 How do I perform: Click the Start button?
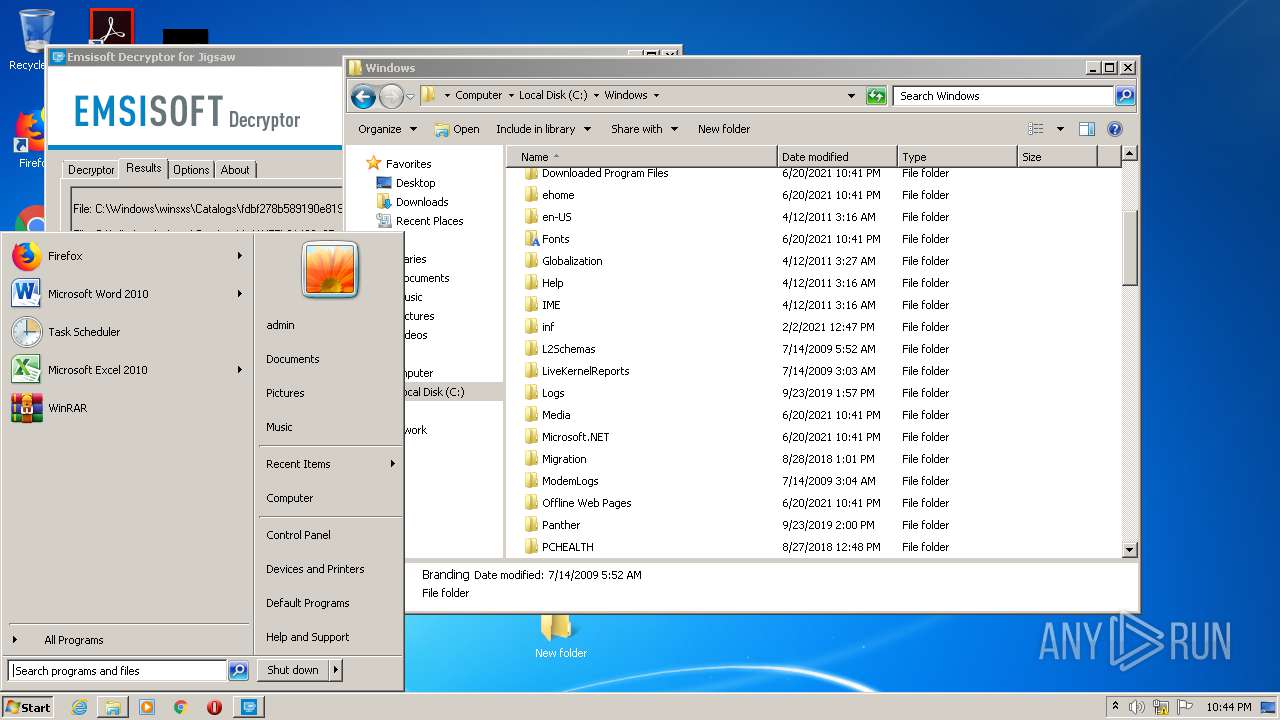tap(28, 707)
